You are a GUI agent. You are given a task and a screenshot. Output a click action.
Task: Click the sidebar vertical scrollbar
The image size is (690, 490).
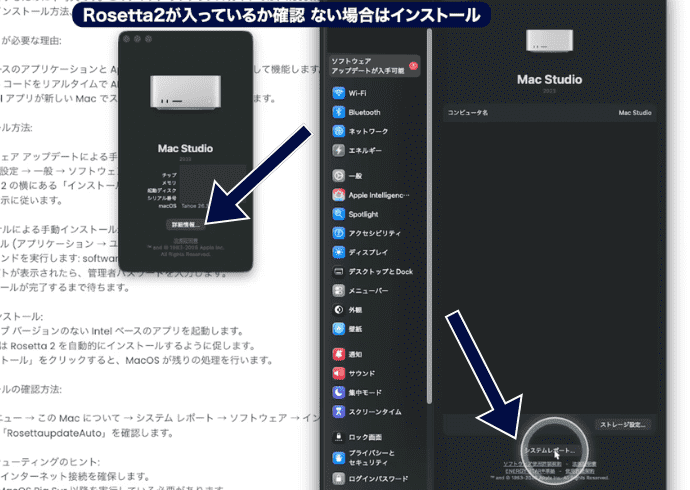coord(431,200)
